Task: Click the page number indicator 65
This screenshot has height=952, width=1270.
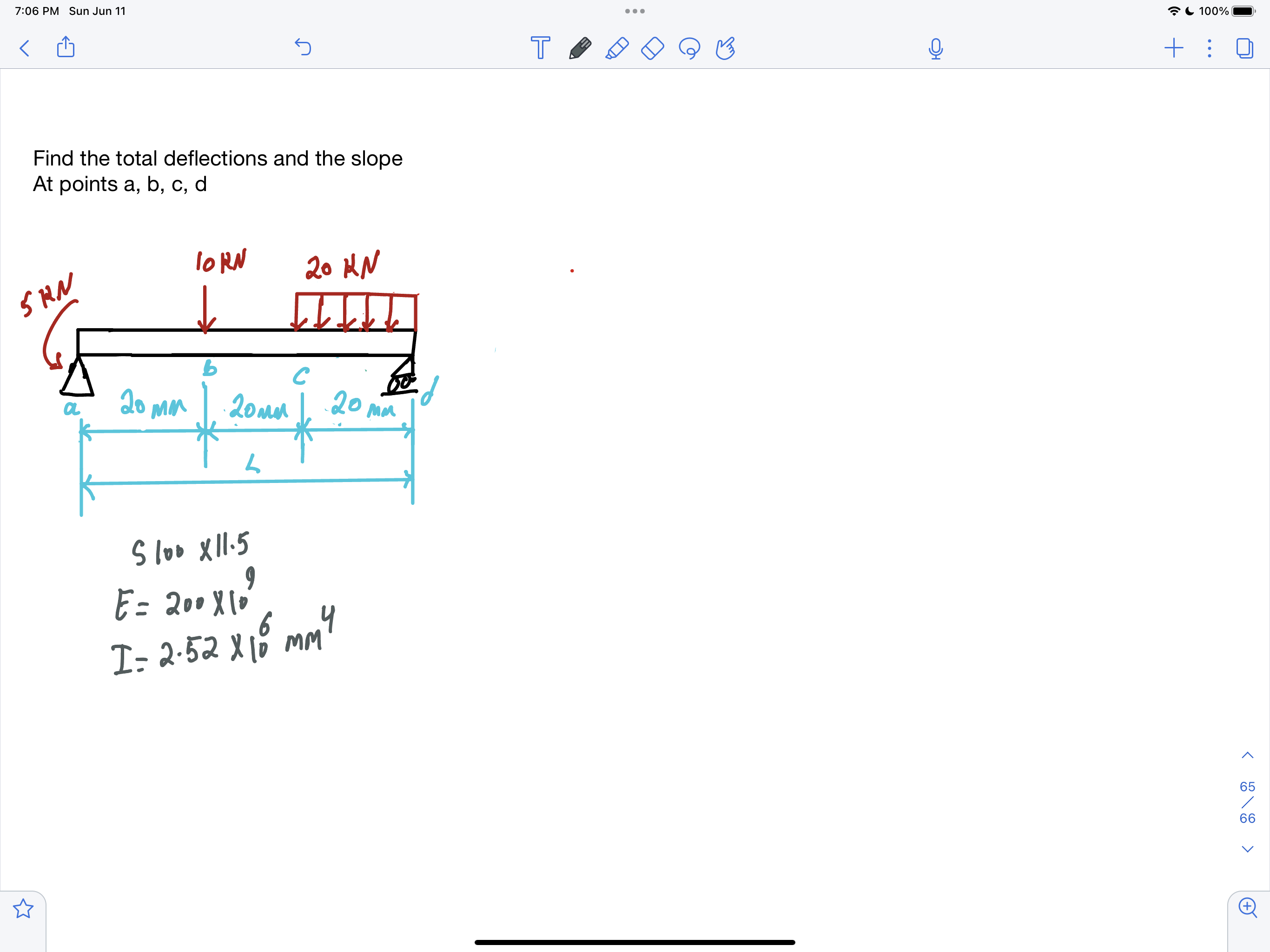Action: (x=1247, y=787)
